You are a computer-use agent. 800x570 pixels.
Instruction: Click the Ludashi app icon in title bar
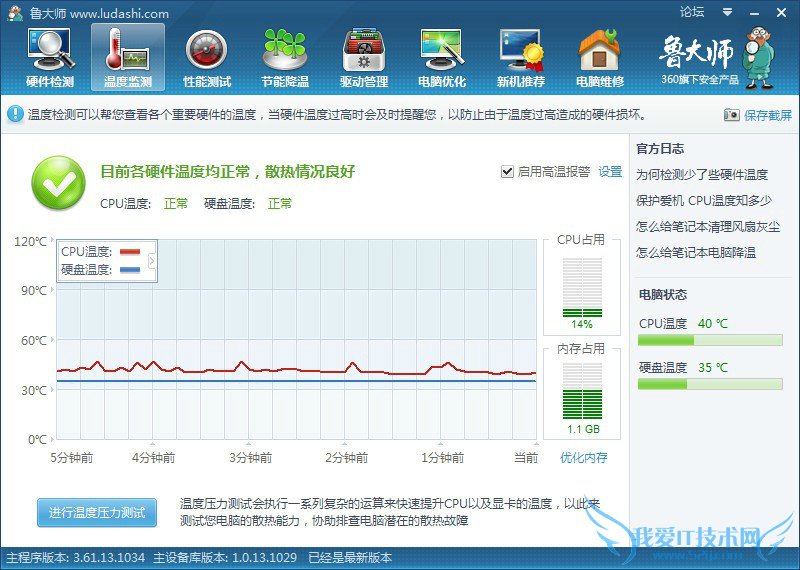click(15, 13)
